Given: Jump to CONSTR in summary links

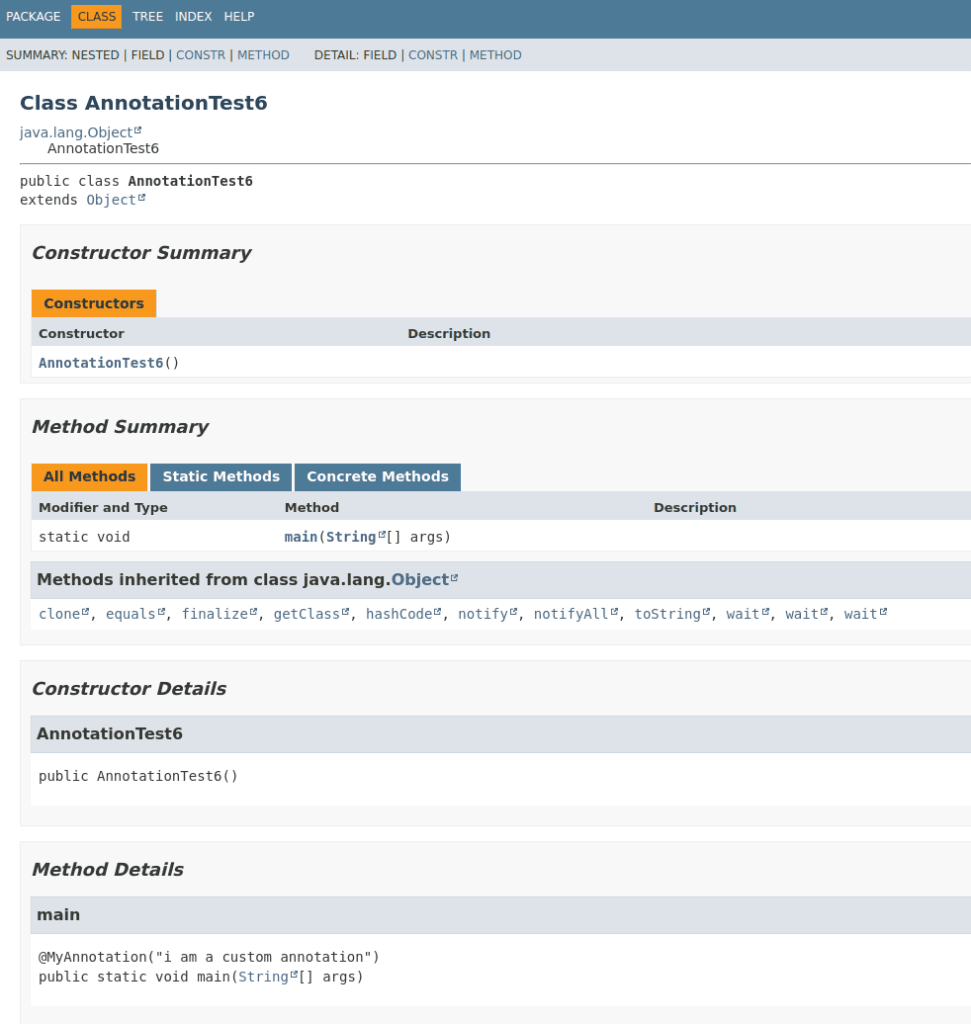Looking at the screenshot, I should coord(200,55).
